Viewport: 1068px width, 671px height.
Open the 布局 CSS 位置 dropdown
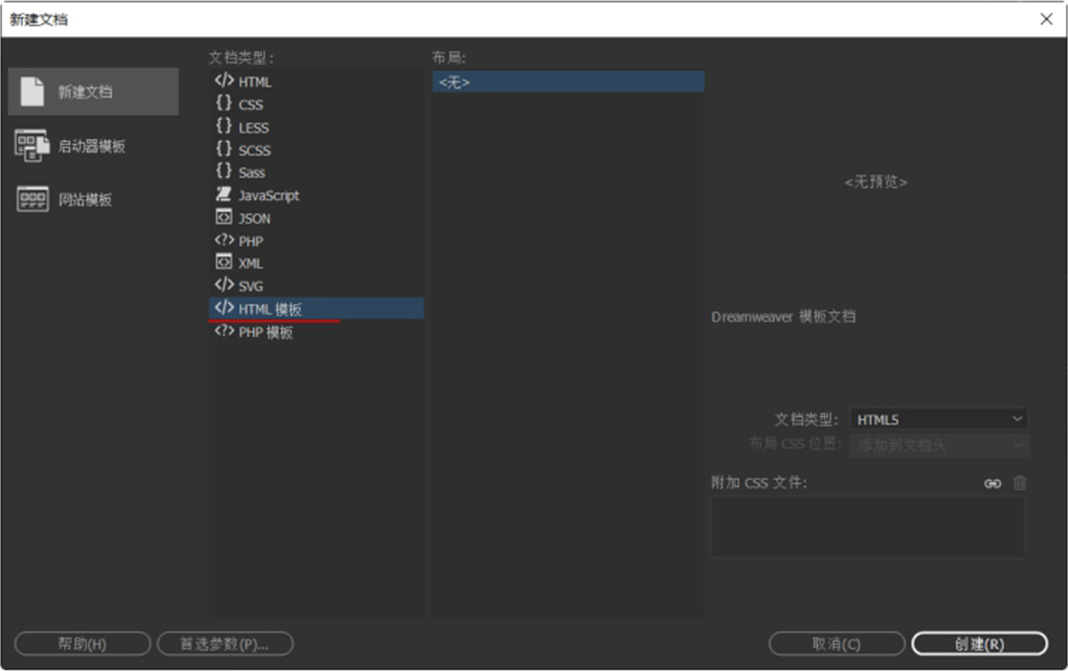coord(938,445)
